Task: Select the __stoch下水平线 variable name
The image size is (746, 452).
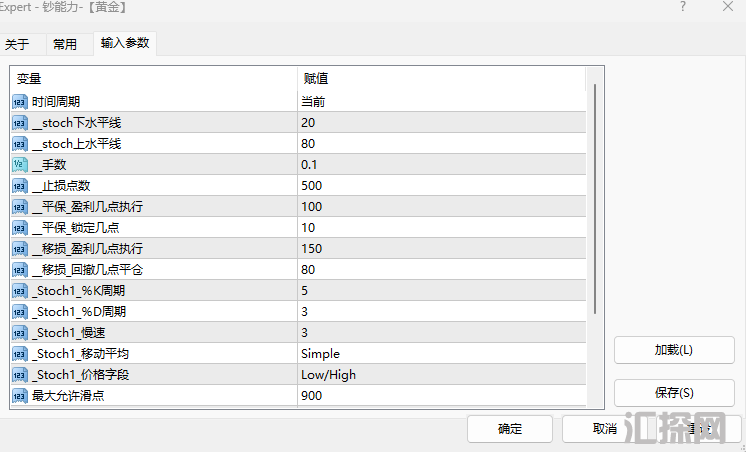Action: click(x=77, y=123)
